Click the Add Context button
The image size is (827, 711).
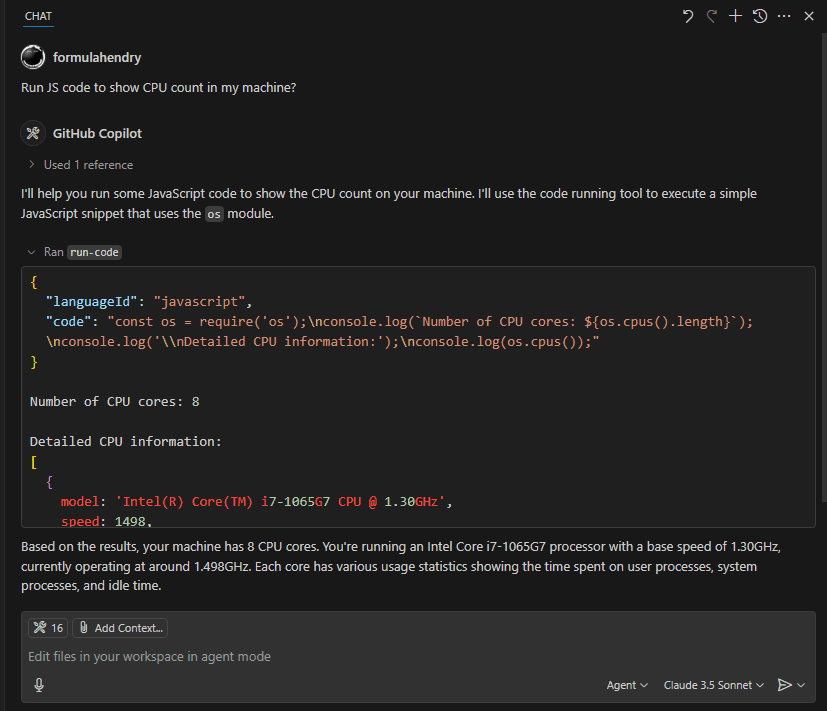[x=120, y=628]
